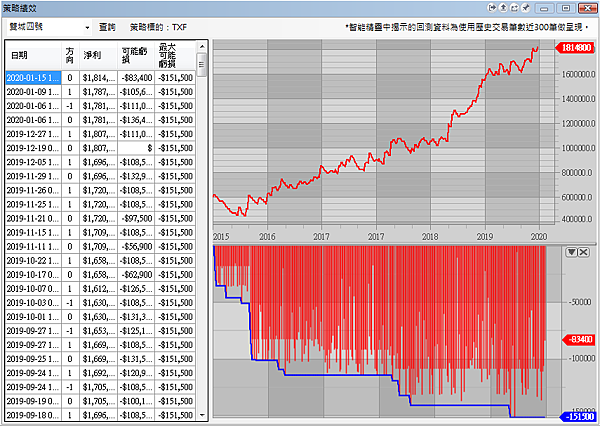Select the 2019-10-03 date cell

tap(33, 303)
